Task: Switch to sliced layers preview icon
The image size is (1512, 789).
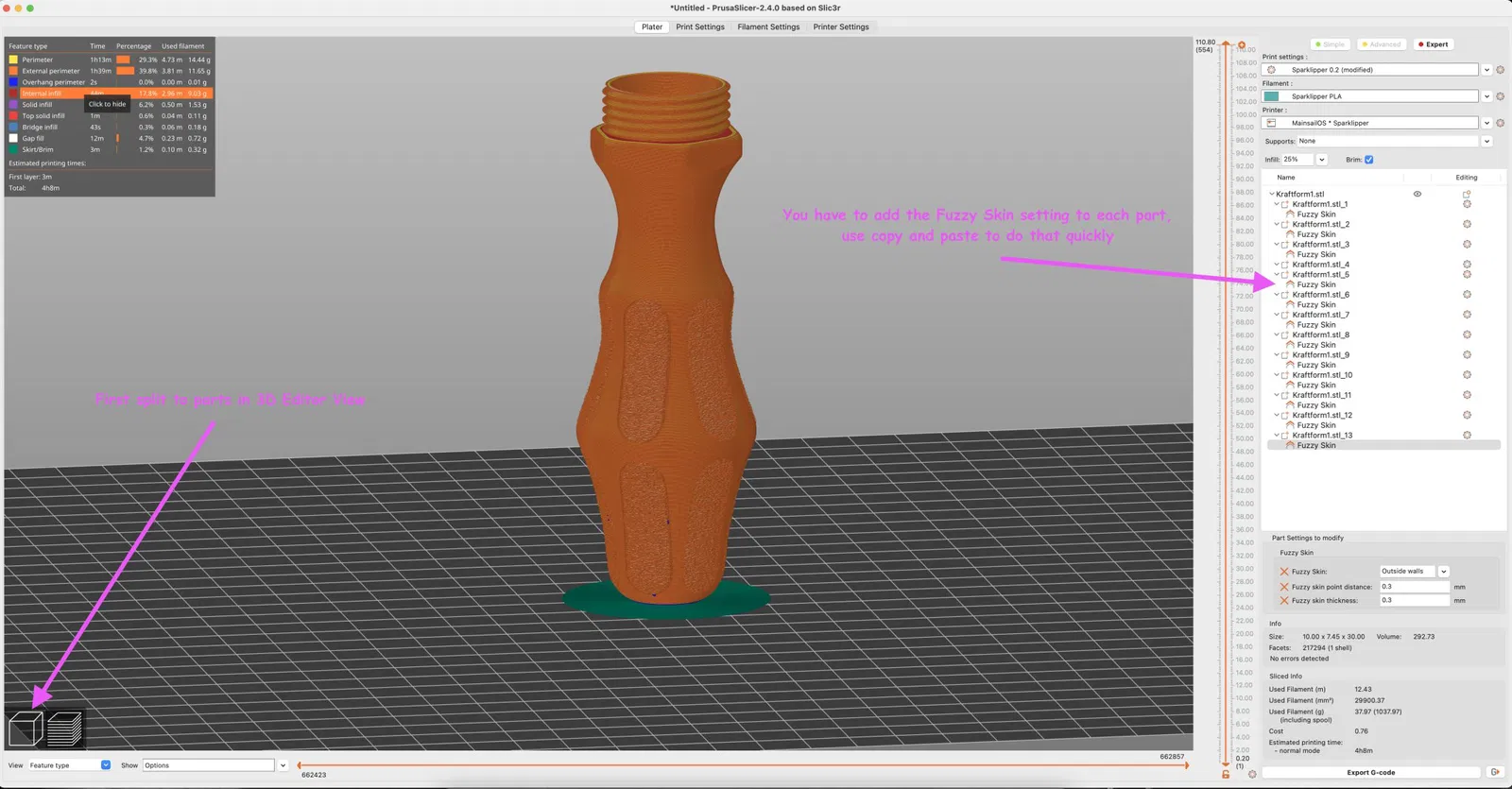Action: (x=64, y=729)
